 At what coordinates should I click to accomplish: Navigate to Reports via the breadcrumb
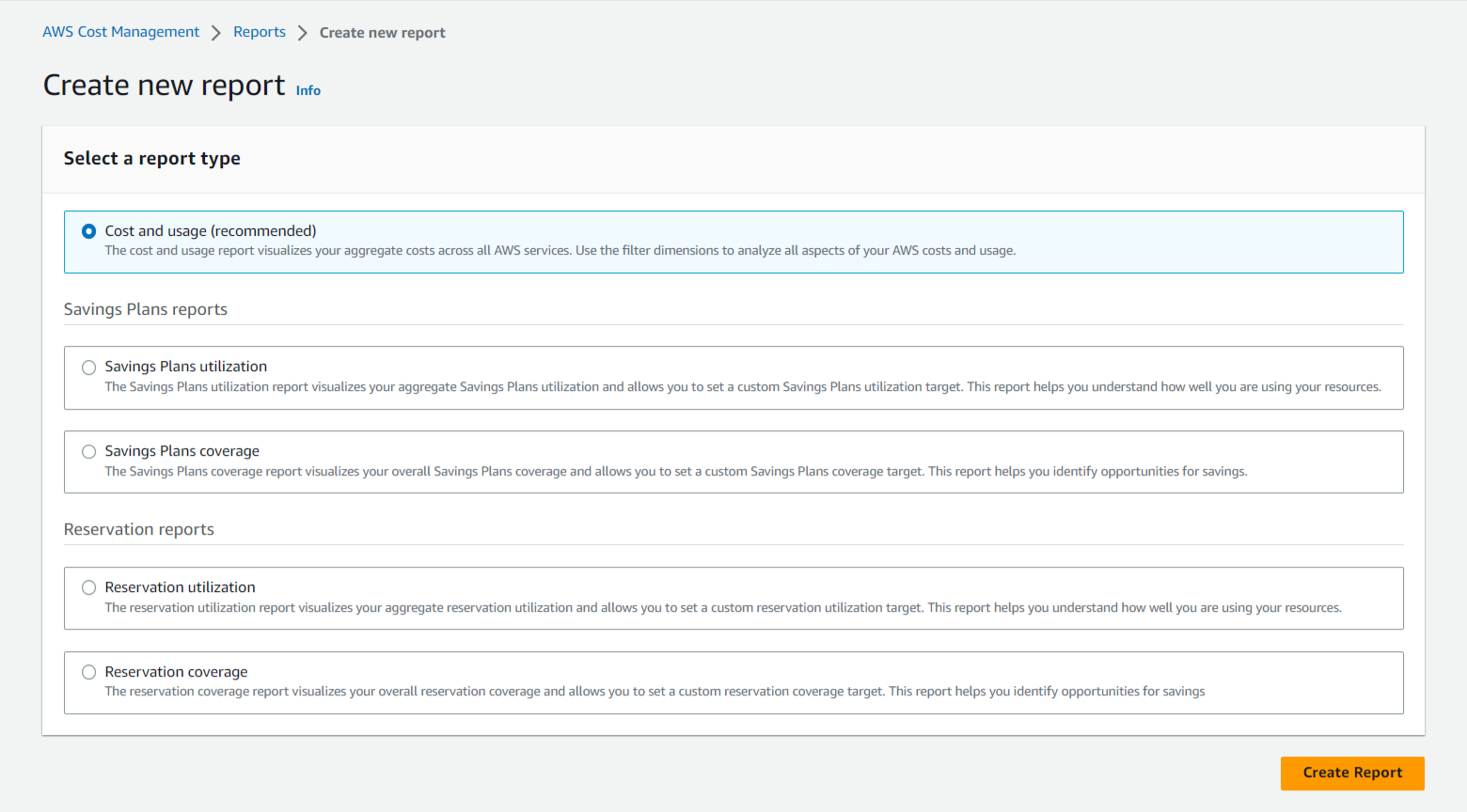[x=260, y=31]
